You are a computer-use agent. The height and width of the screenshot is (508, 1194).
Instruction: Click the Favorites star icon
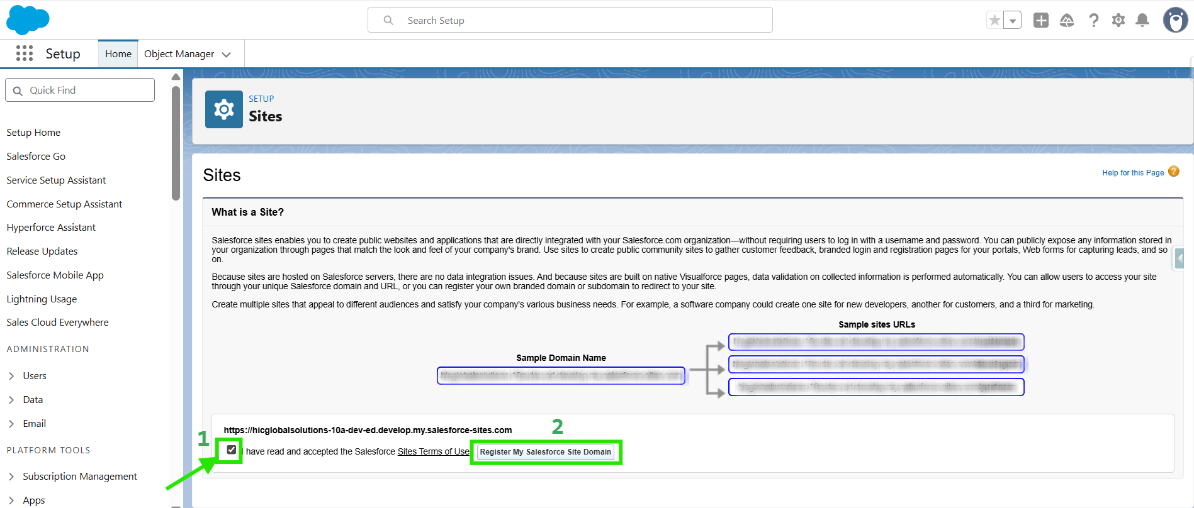994,21
